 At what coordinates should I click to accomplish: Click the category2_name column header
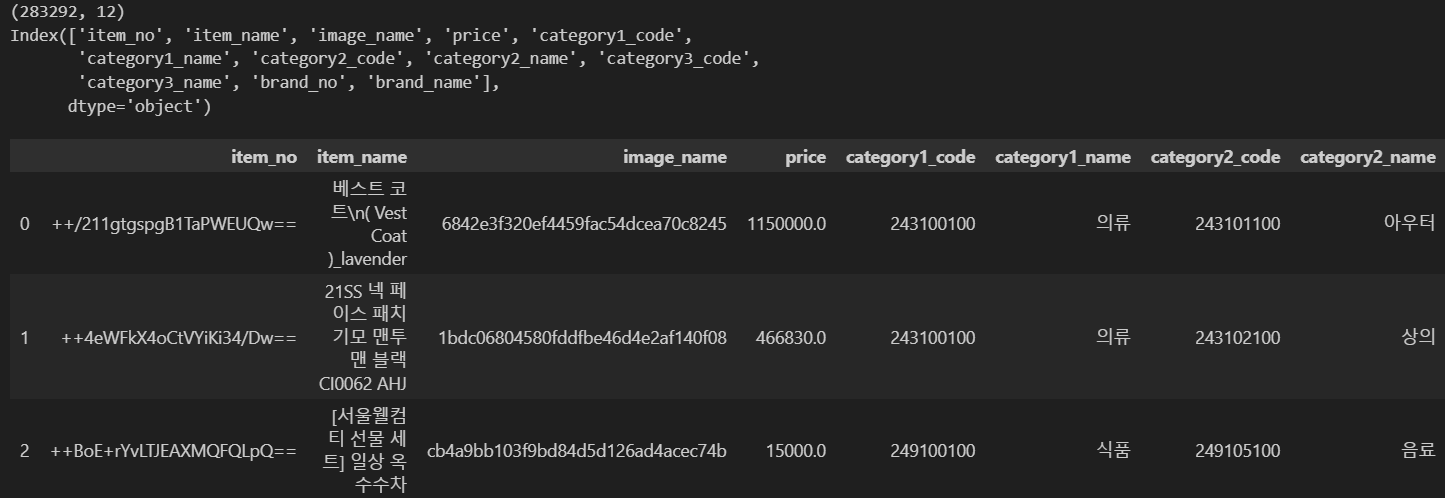(x=1368, y=157)
